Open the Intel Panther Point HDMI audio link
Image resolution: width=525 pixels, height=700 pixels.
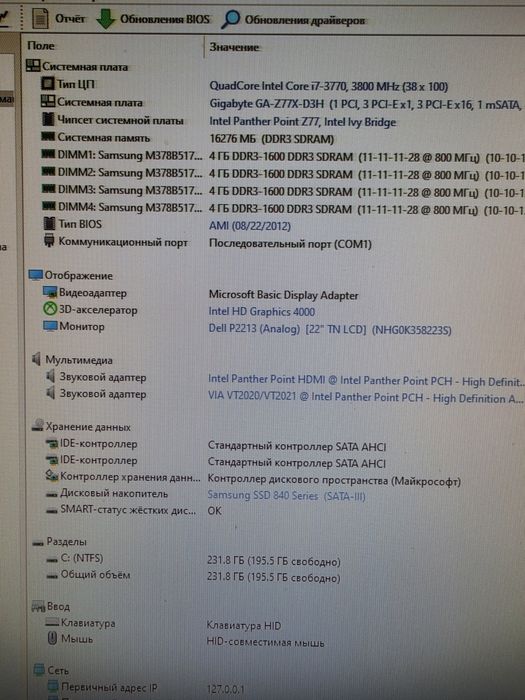[365, 380]
